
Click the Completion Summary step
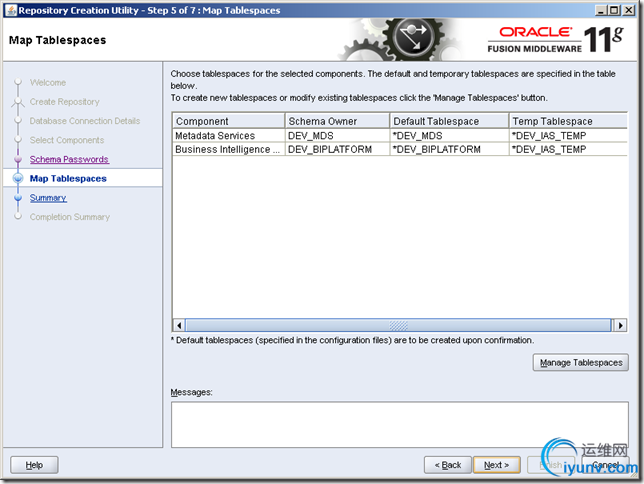coord(70,217)
